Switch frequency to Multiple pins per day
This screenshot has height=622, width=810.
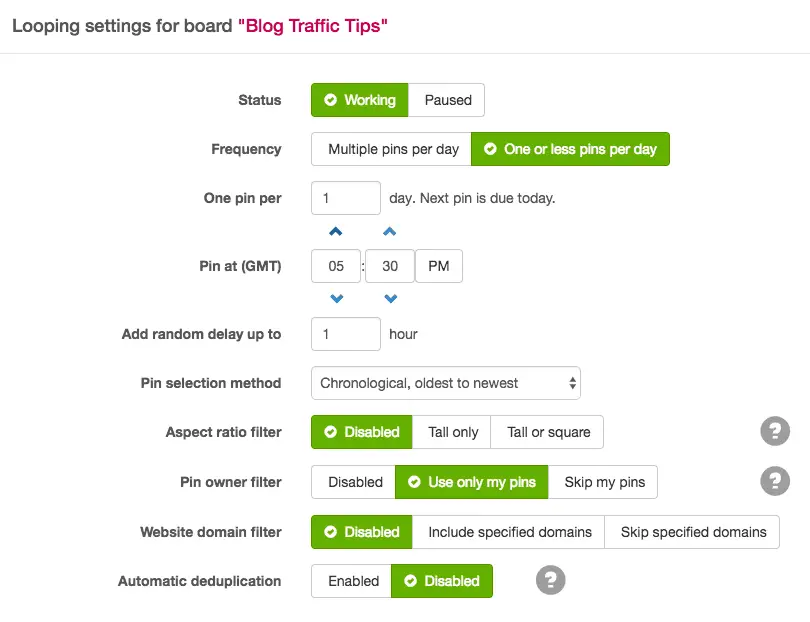point(390,148)
